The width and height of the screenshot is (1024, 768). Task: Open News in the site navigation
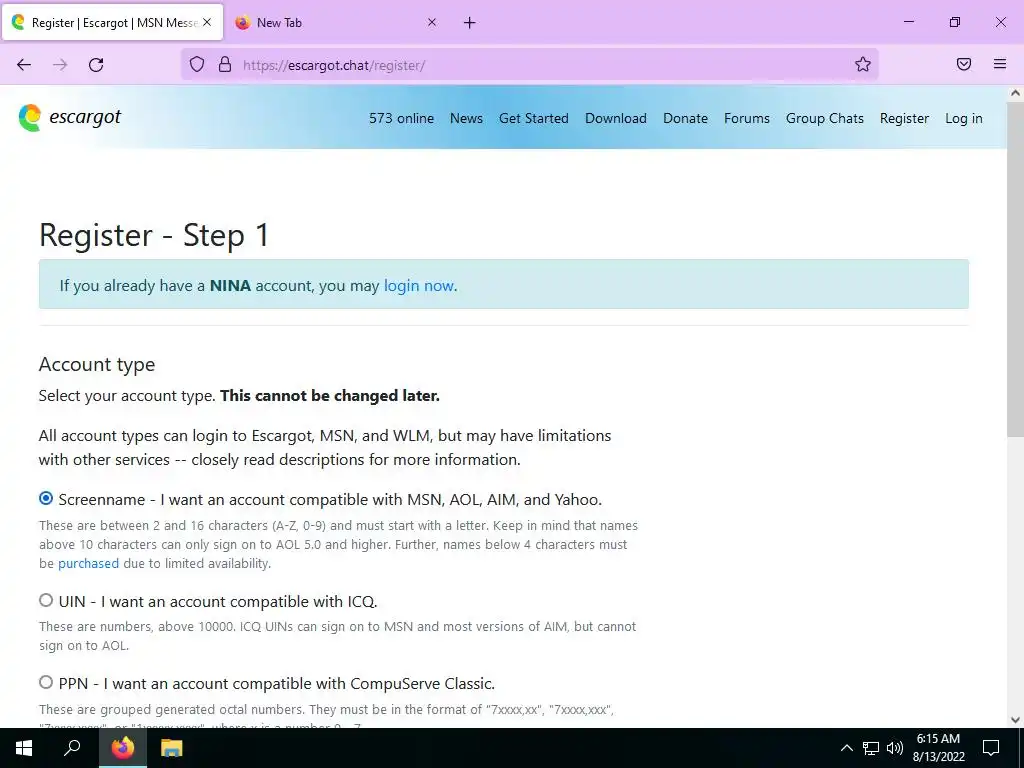[466, 118]
